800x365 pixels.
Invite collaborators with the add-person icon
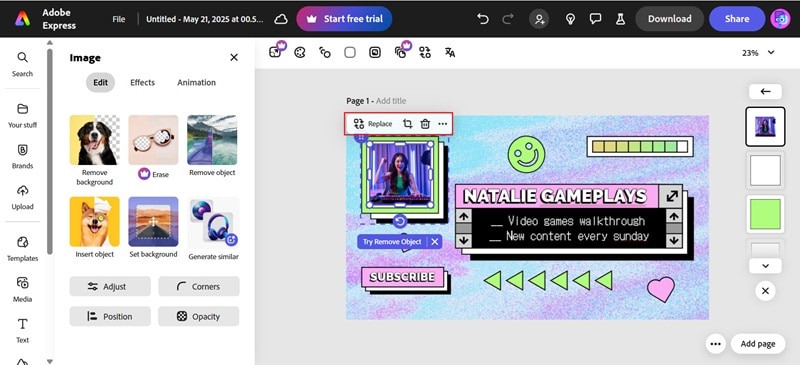click(539, 19)
